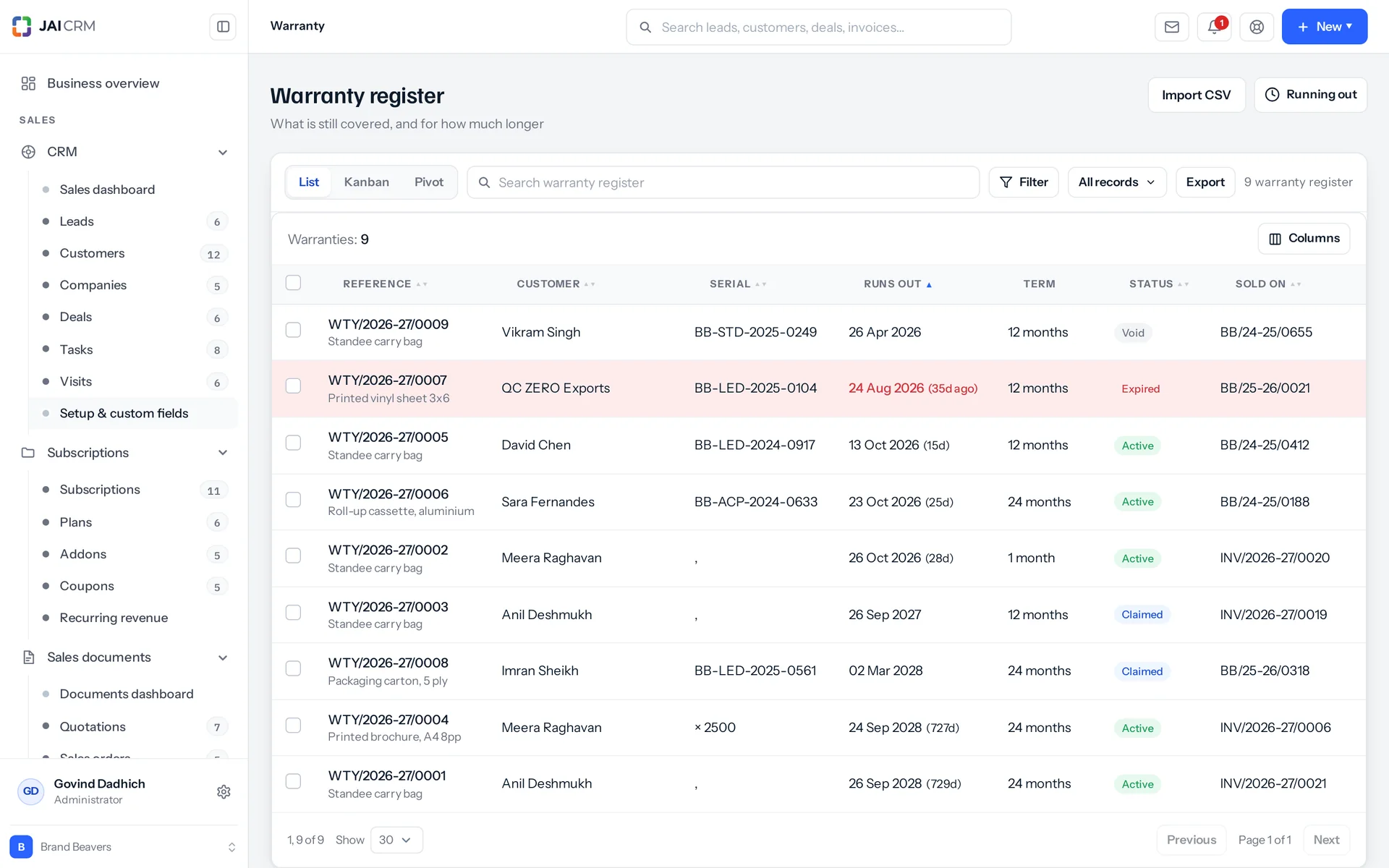Select the WTY/2026-27/0007 row checkbox
Image resolution: width=1389 pixels, height=868 pixels.
tap(293, 386)
